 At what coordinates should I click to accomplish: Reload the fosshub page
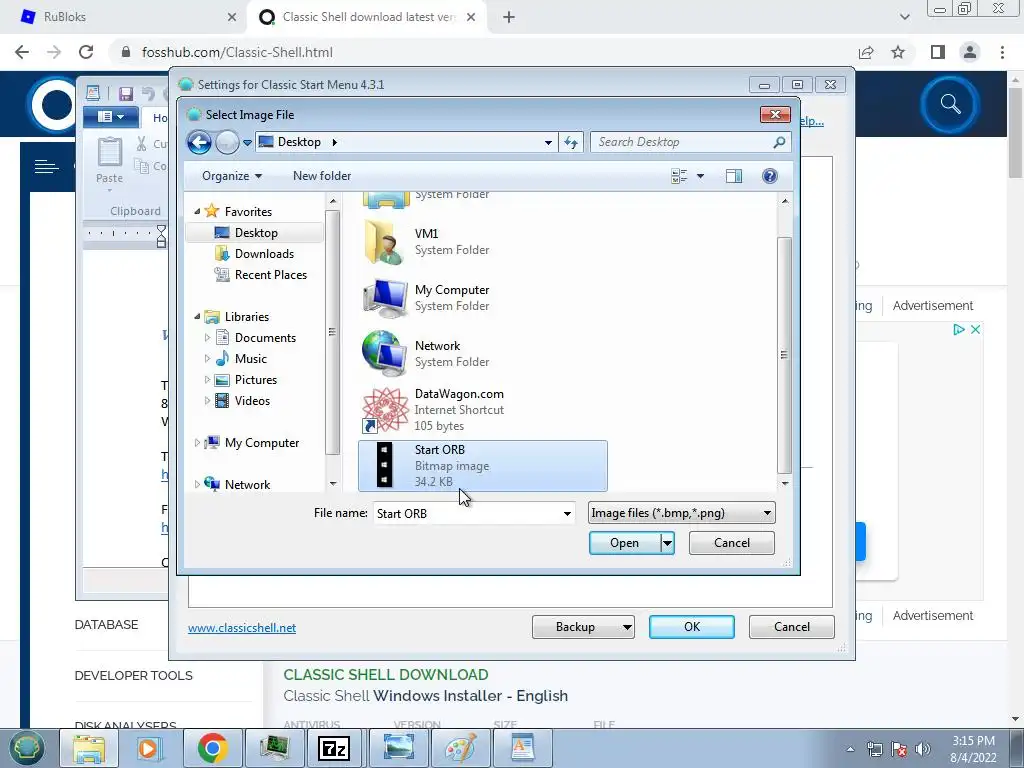click(x=86, y=52)
